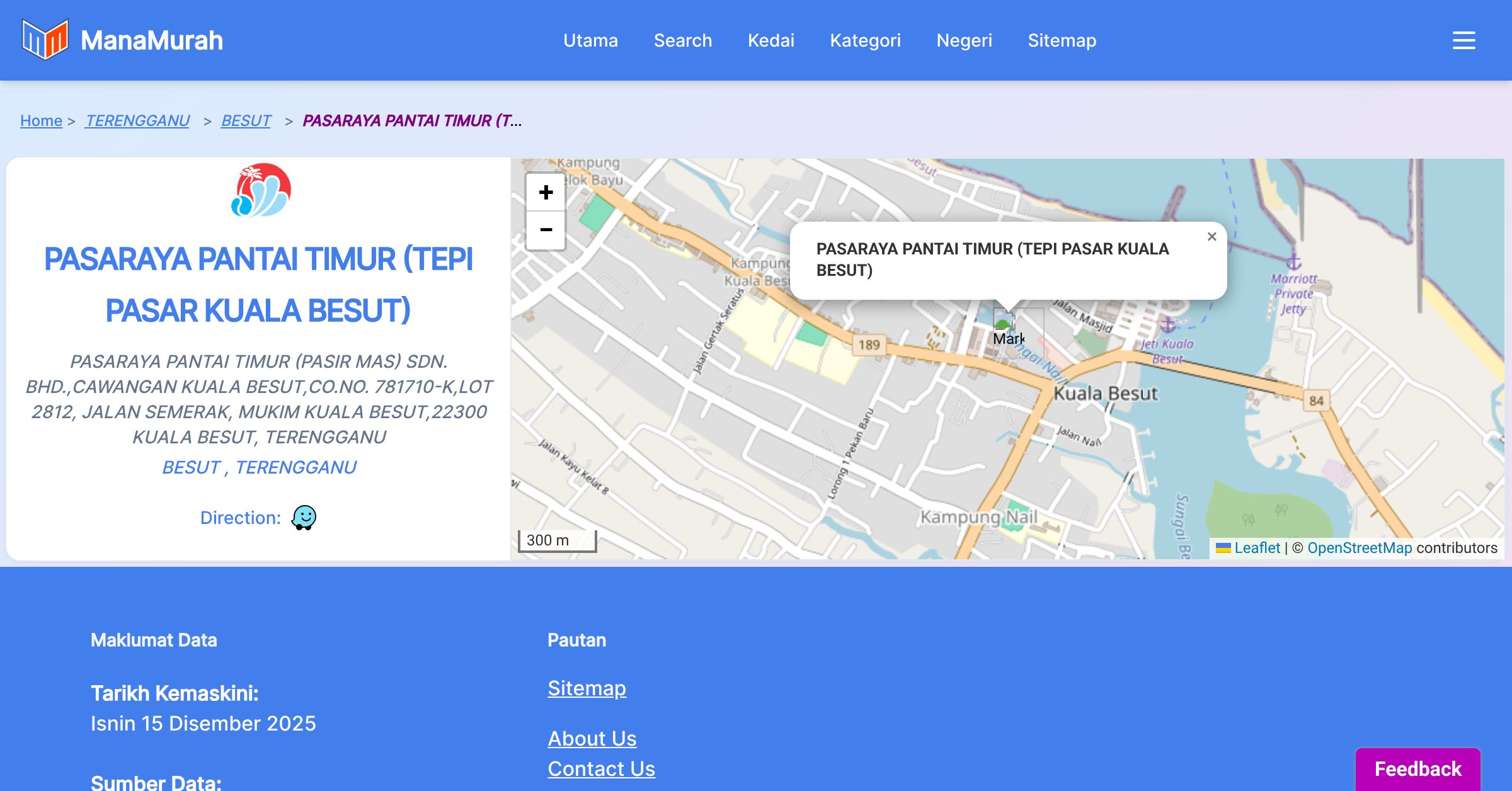The width and height of the screenshot is (1512, 791).
Task: Zoom in on the map
Action: tap(546, 193)
